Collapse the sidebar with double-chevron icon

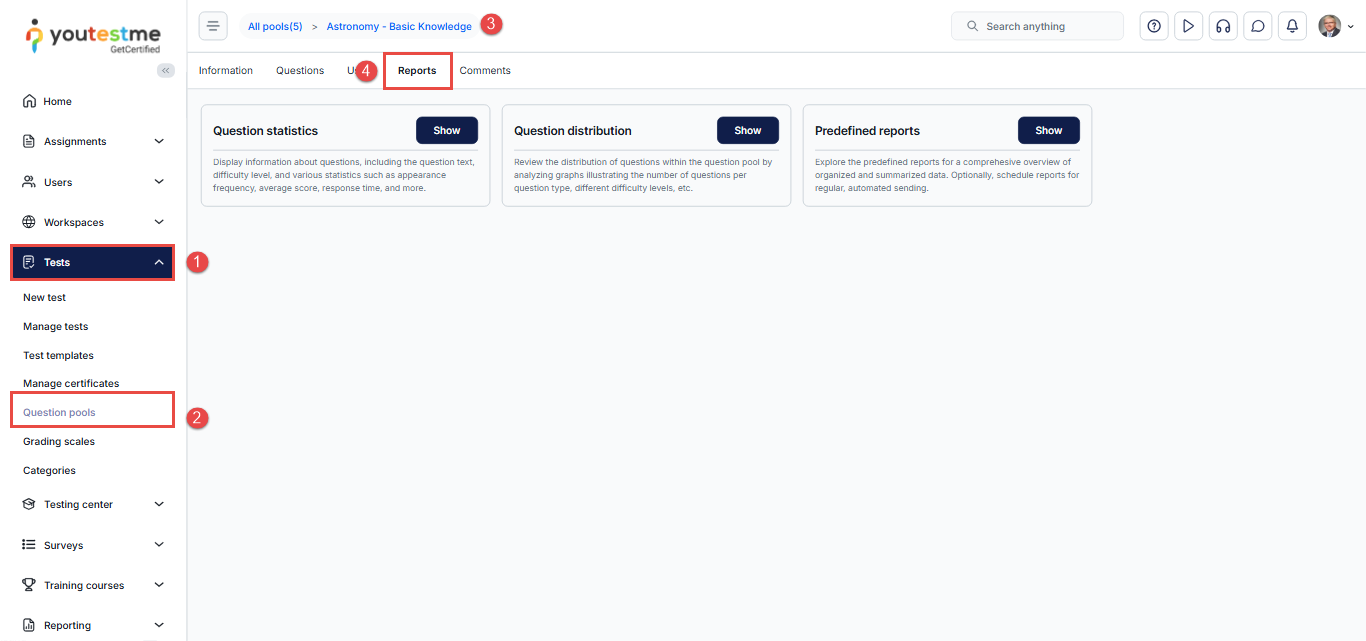[x=166, y=70]
